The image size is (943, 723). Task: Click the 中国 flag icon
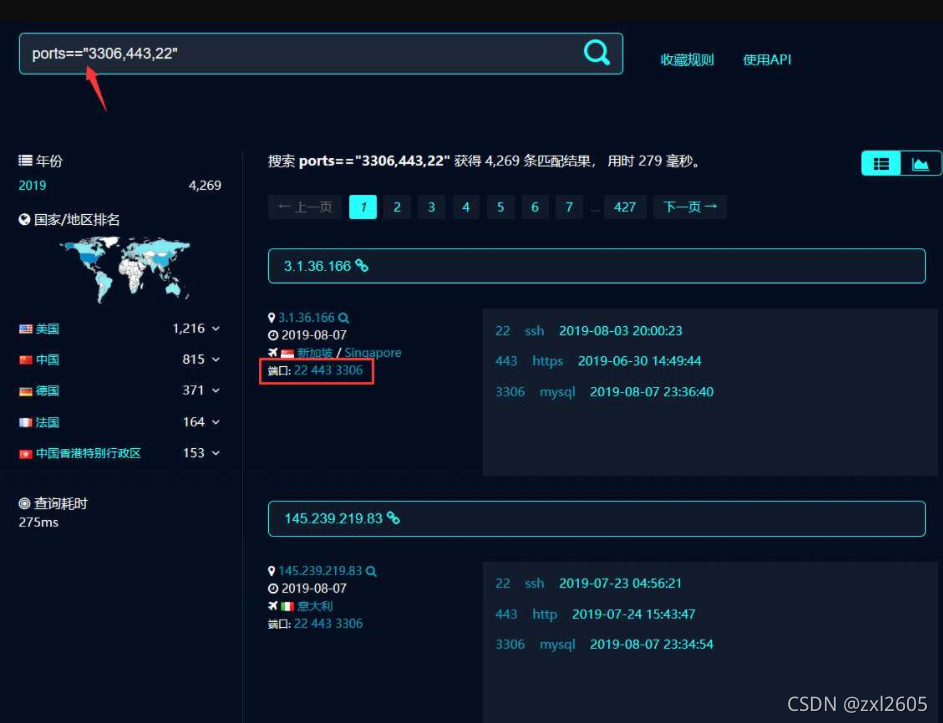pos(25,360)
